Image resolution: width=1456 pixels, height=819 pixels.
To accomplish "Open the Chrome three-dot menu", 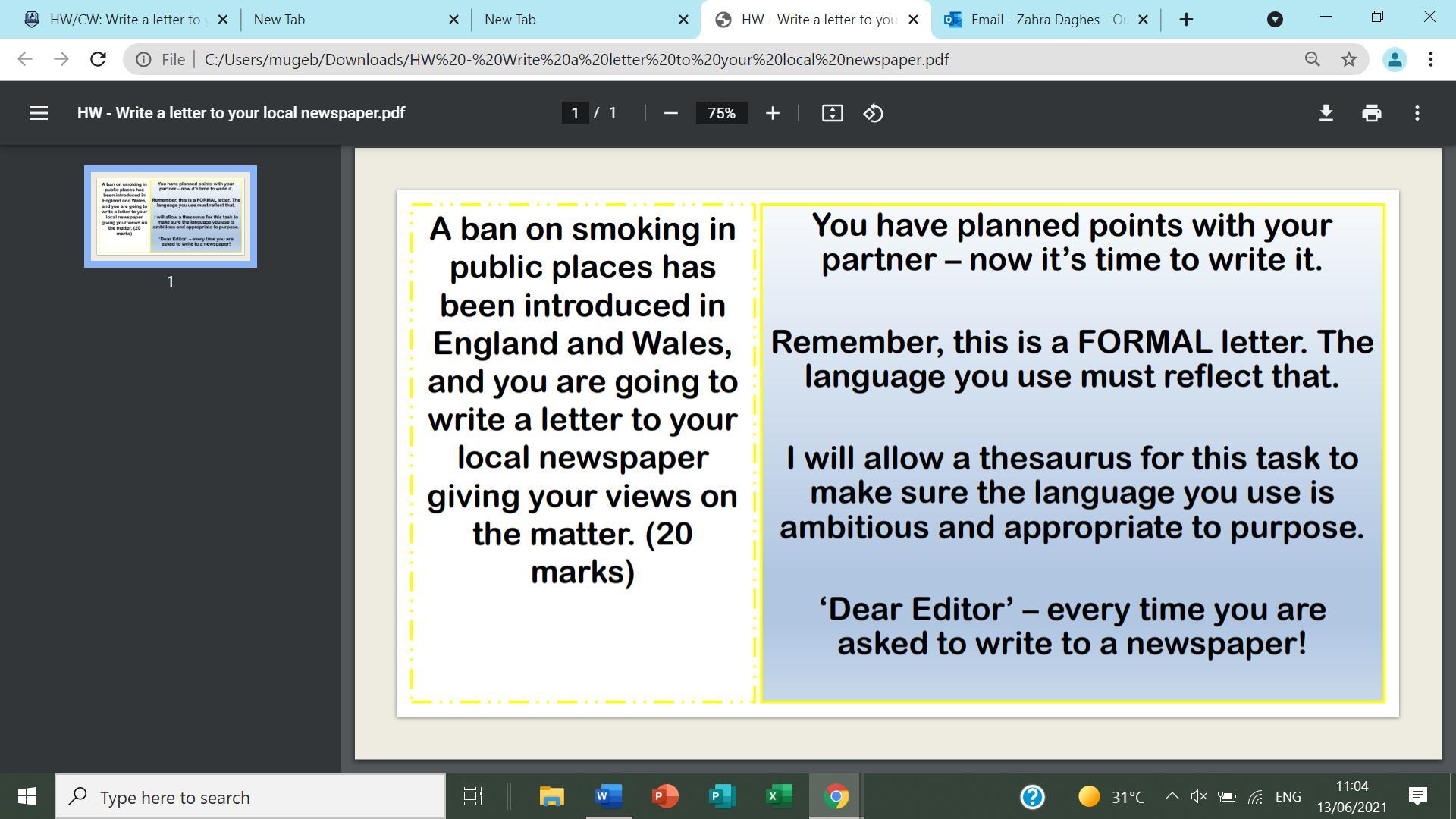I will [x=1430, y=59].
